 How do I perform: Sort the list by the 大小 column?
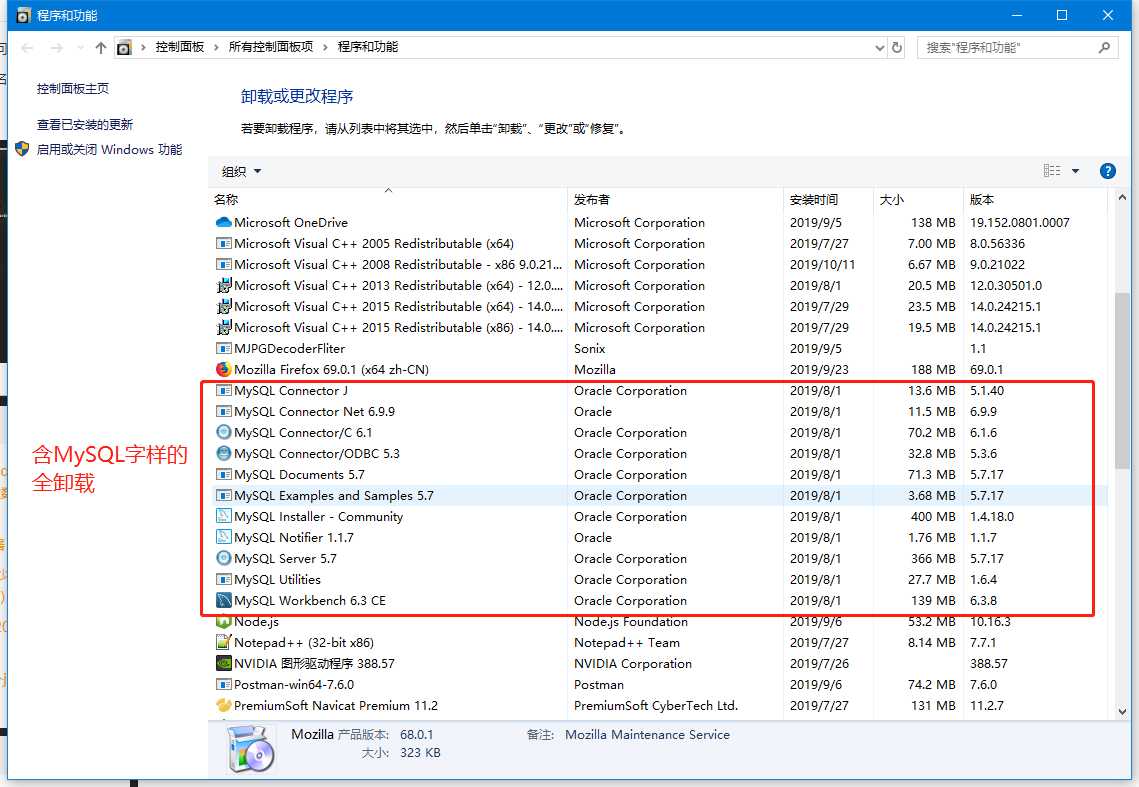[x=917, y=199]
